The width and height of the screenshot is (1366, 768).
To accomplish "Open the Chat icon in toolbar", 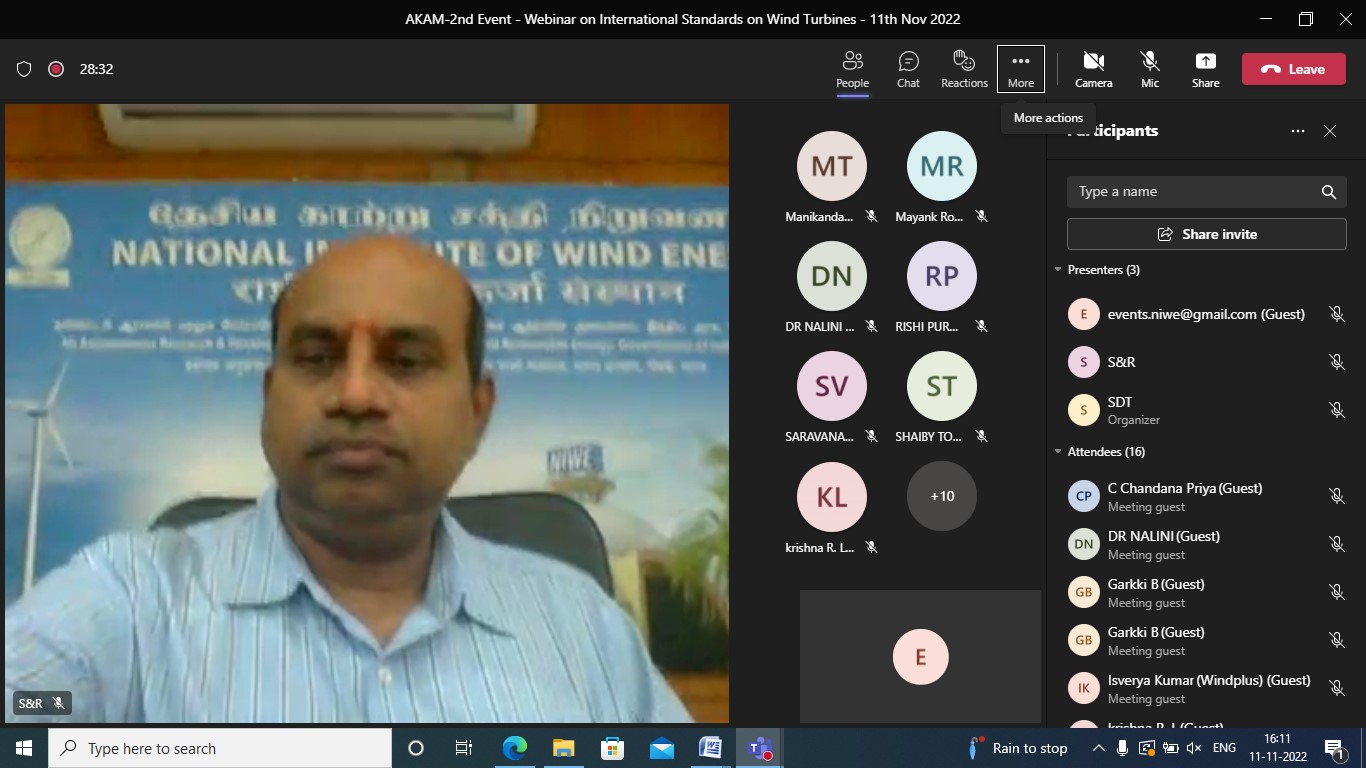I will [908, 69].
